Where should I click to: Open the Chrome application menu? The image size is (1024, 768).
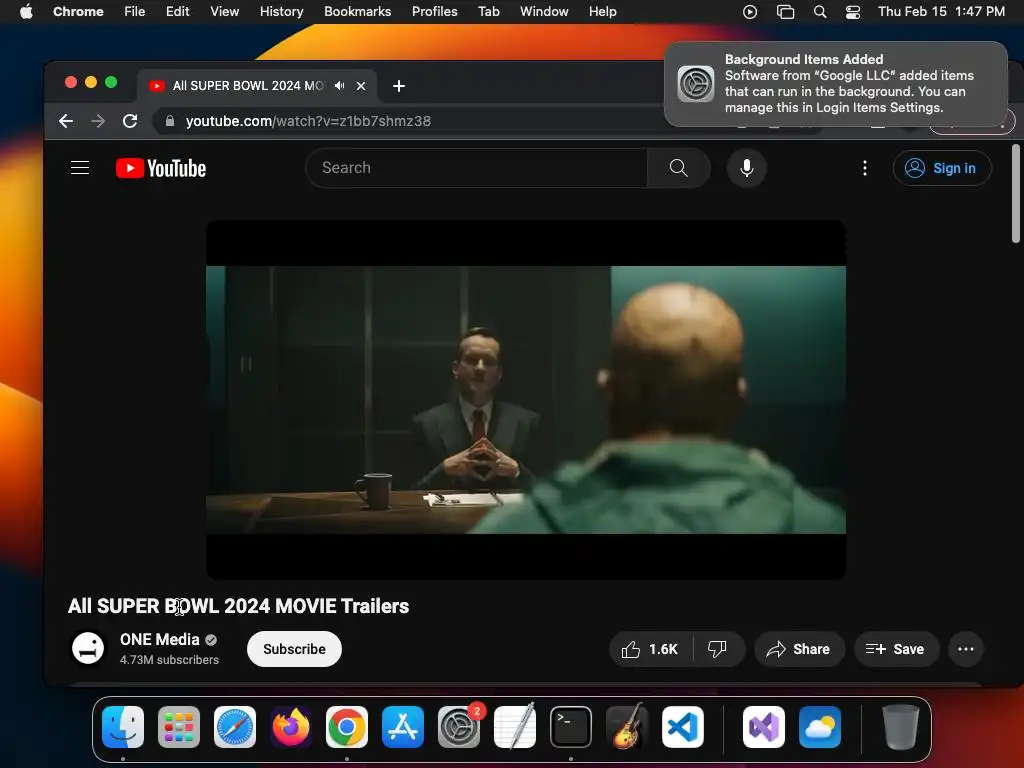[78, 12]
